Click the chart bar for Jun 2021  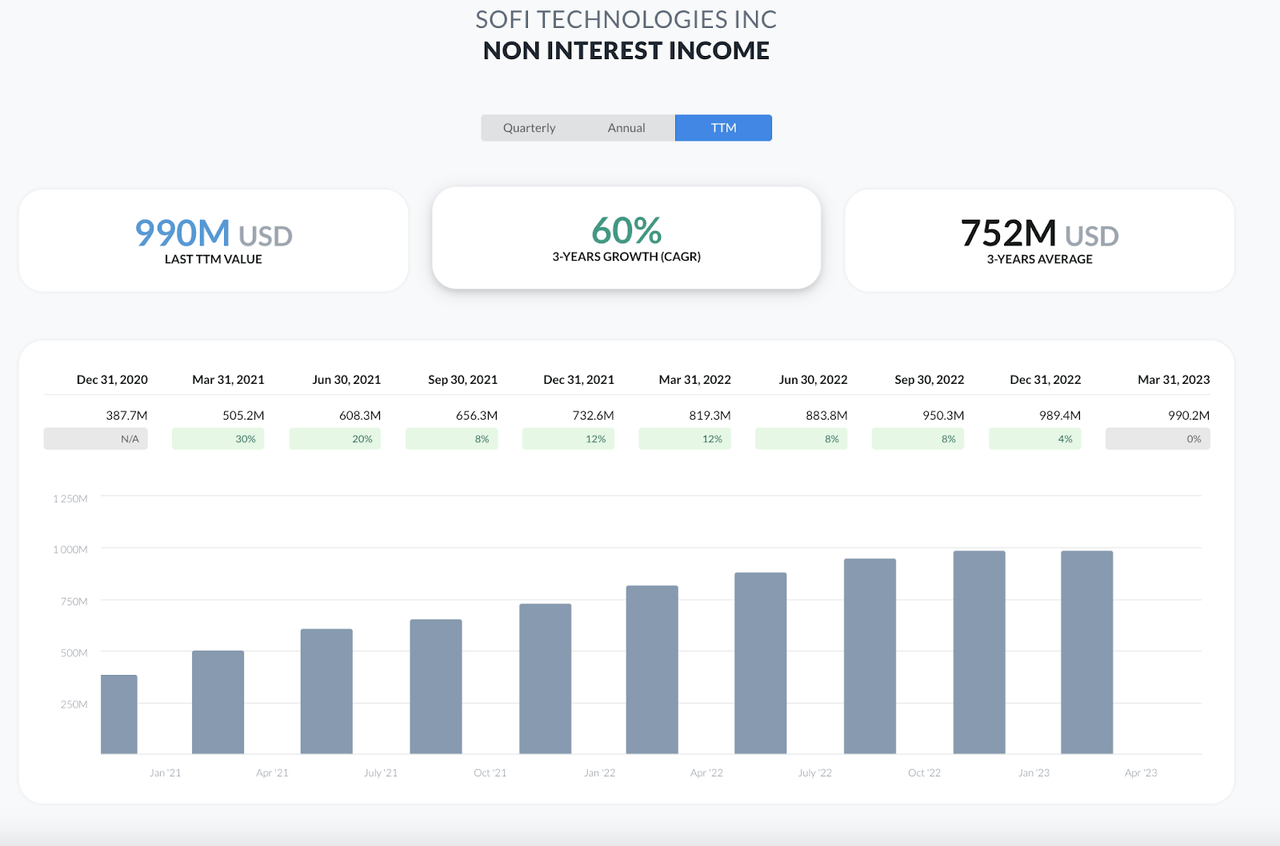point(327,691)
